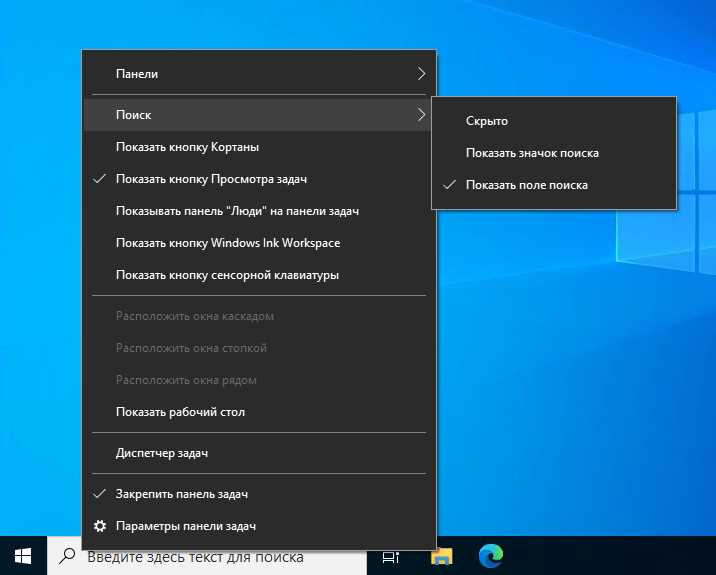The height and width of the screenshot is (575, 716).
Task: Open Task View icon on taskbar
Action: [x=391, y=557]
